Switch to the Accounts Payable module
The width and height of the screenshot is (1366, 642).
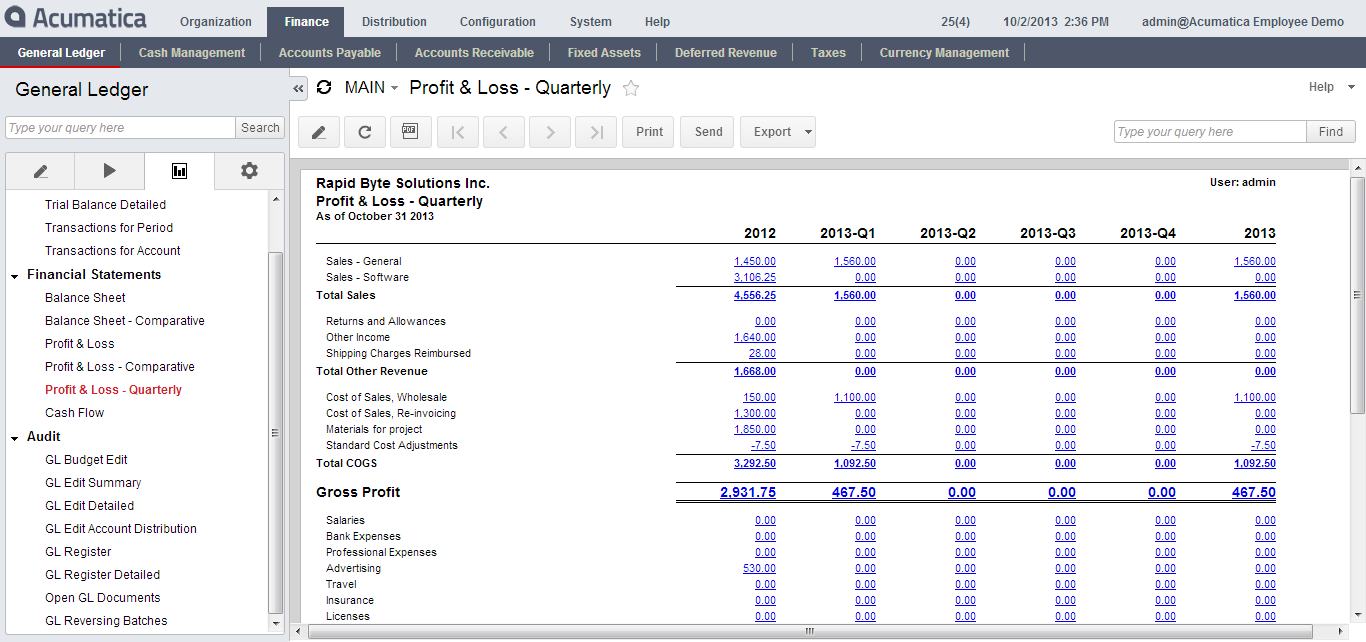point(329,53)
